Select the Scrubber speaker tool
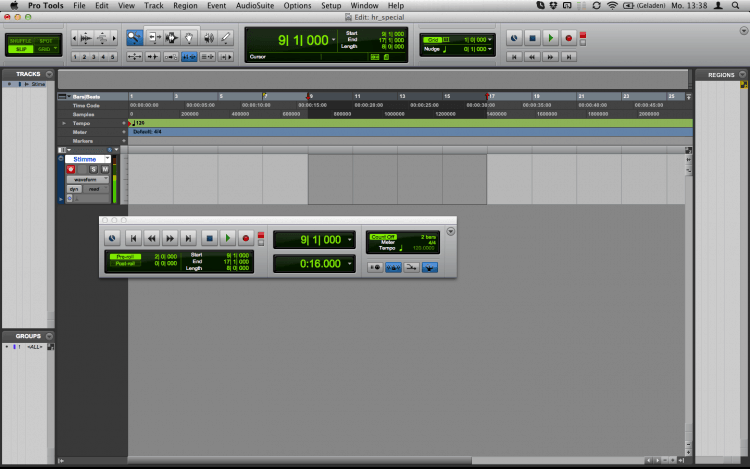Screen dimensions: 750x469 coord(209,38)
